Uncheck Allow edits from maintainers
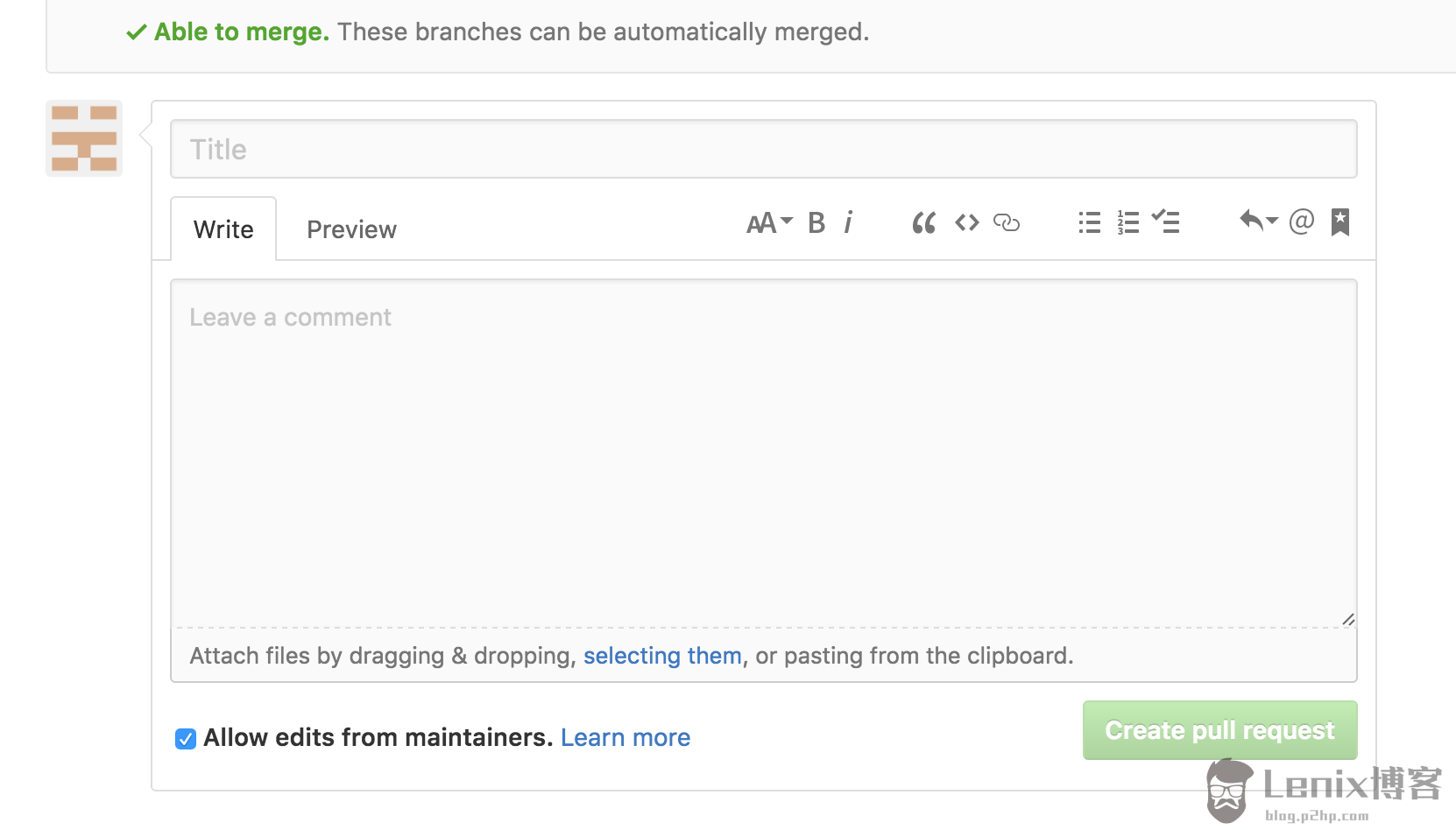The width and height of the screenshot is (1456, 830). pyautogui.click(x=185, y=738)
